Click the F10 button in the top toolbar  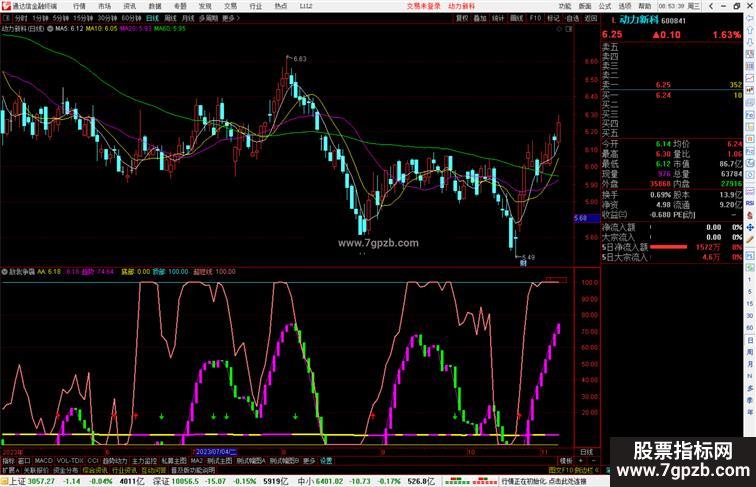coord(535,18)
